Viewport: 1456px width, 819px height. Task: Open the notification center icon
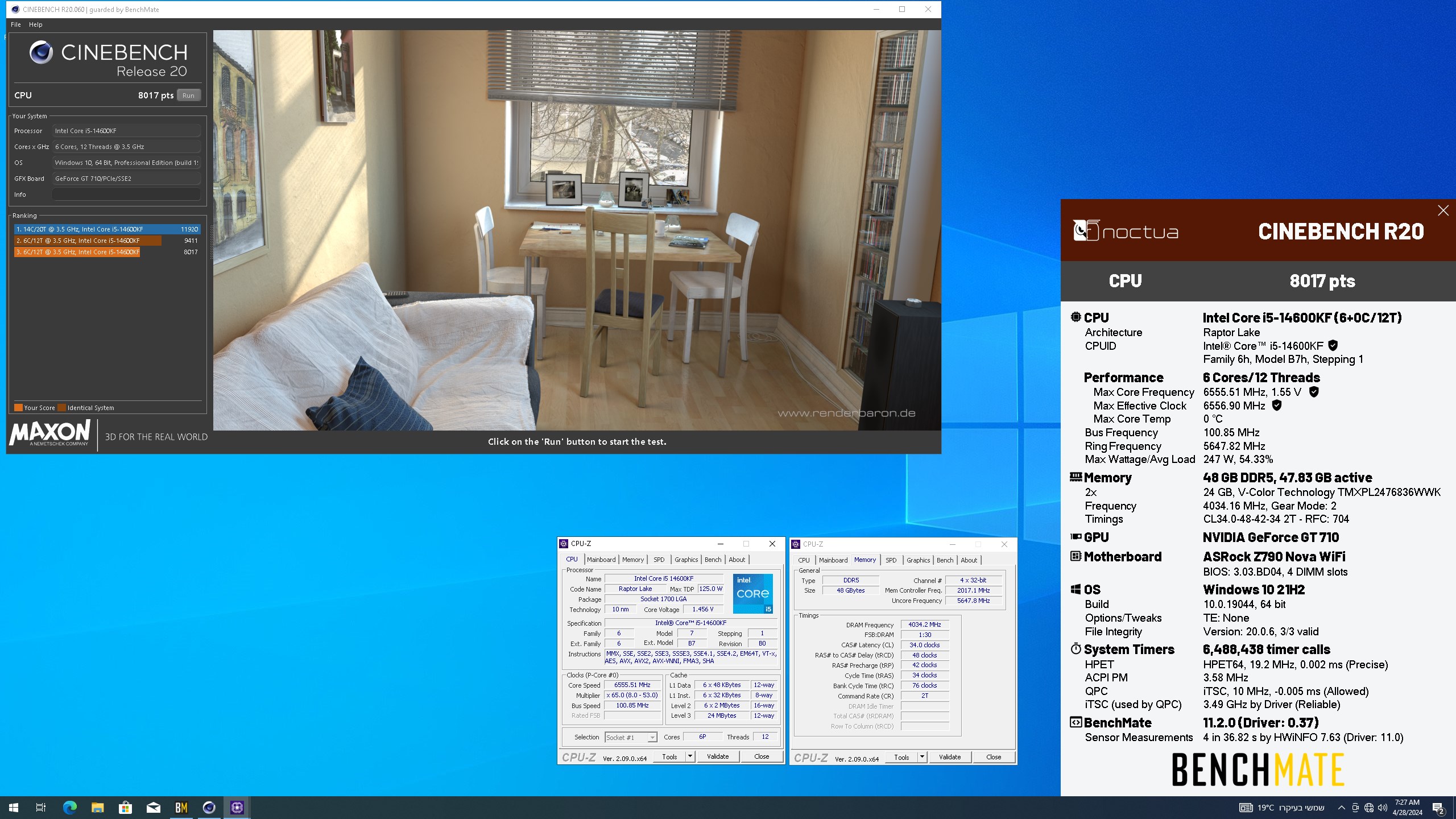[1438, 808]
